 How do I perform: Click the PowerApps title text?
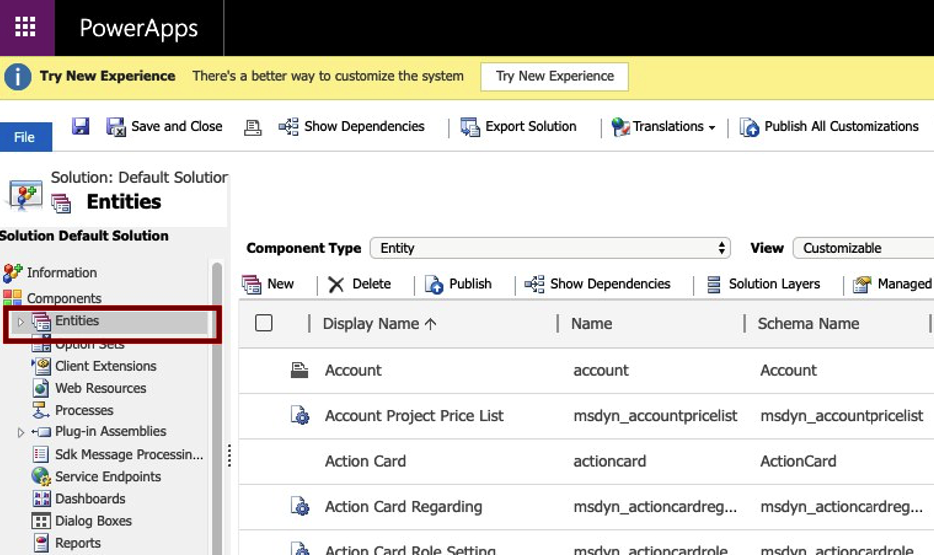(139, 29)
